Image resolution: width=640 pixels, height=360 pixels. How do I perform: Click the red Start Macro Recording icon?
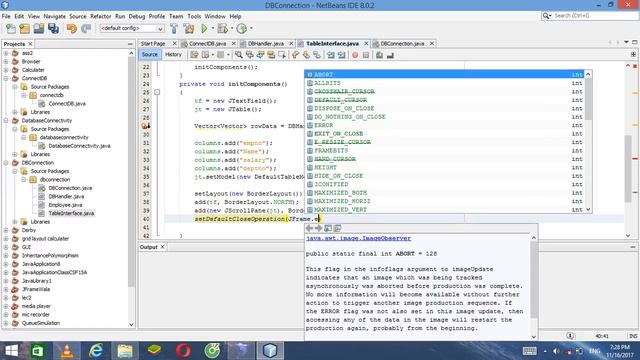pyautogui.click(x=355, y=55)
